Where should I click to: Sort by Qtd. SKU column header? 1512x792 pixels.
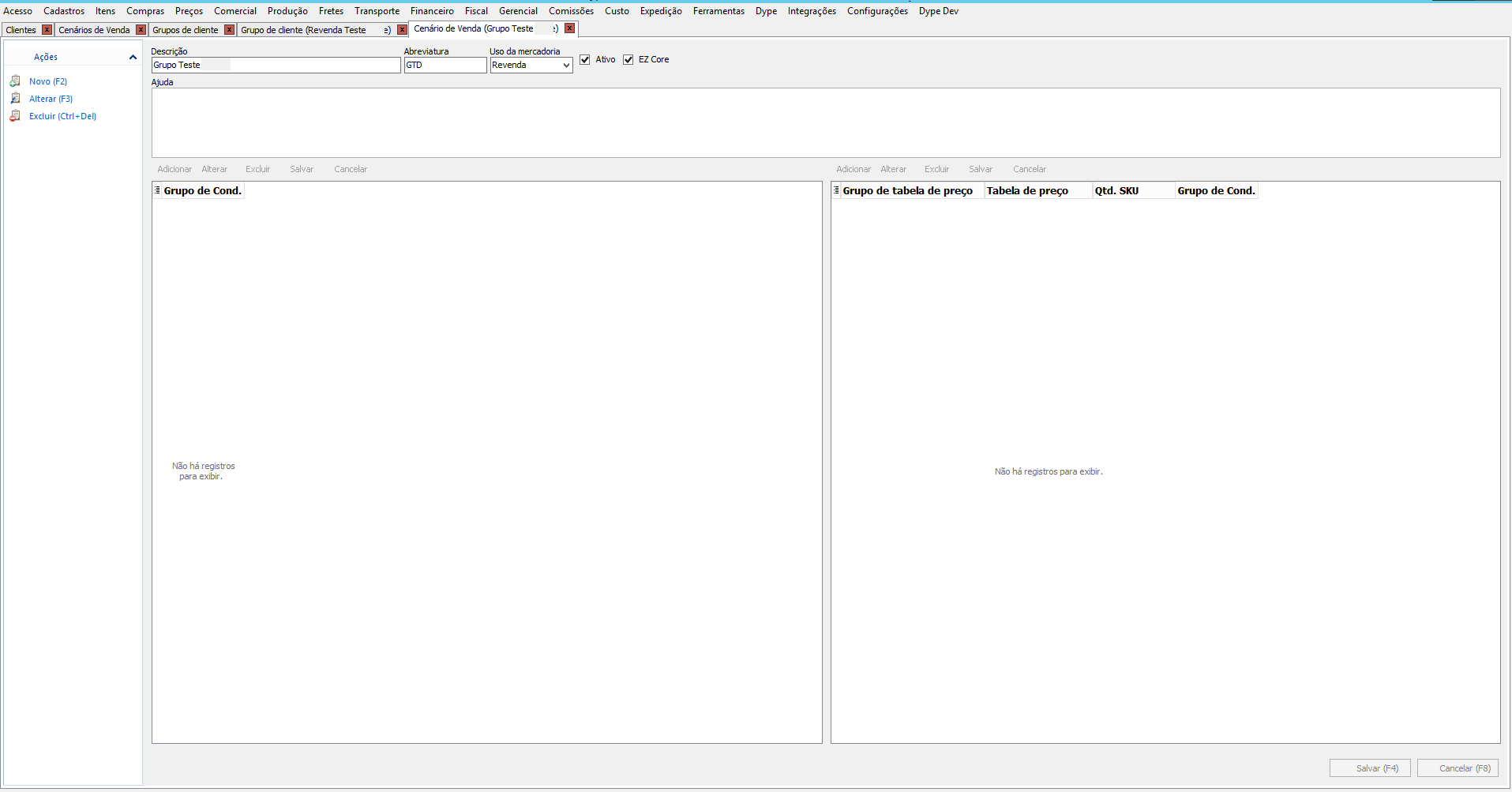[1134, 190]
